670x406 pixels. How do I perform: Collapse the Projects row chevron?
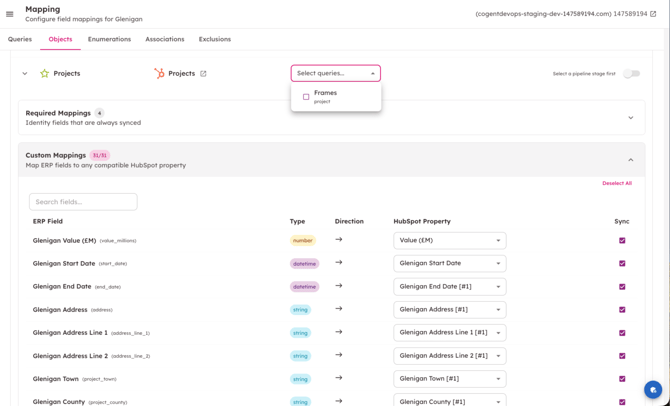[25, 73]
